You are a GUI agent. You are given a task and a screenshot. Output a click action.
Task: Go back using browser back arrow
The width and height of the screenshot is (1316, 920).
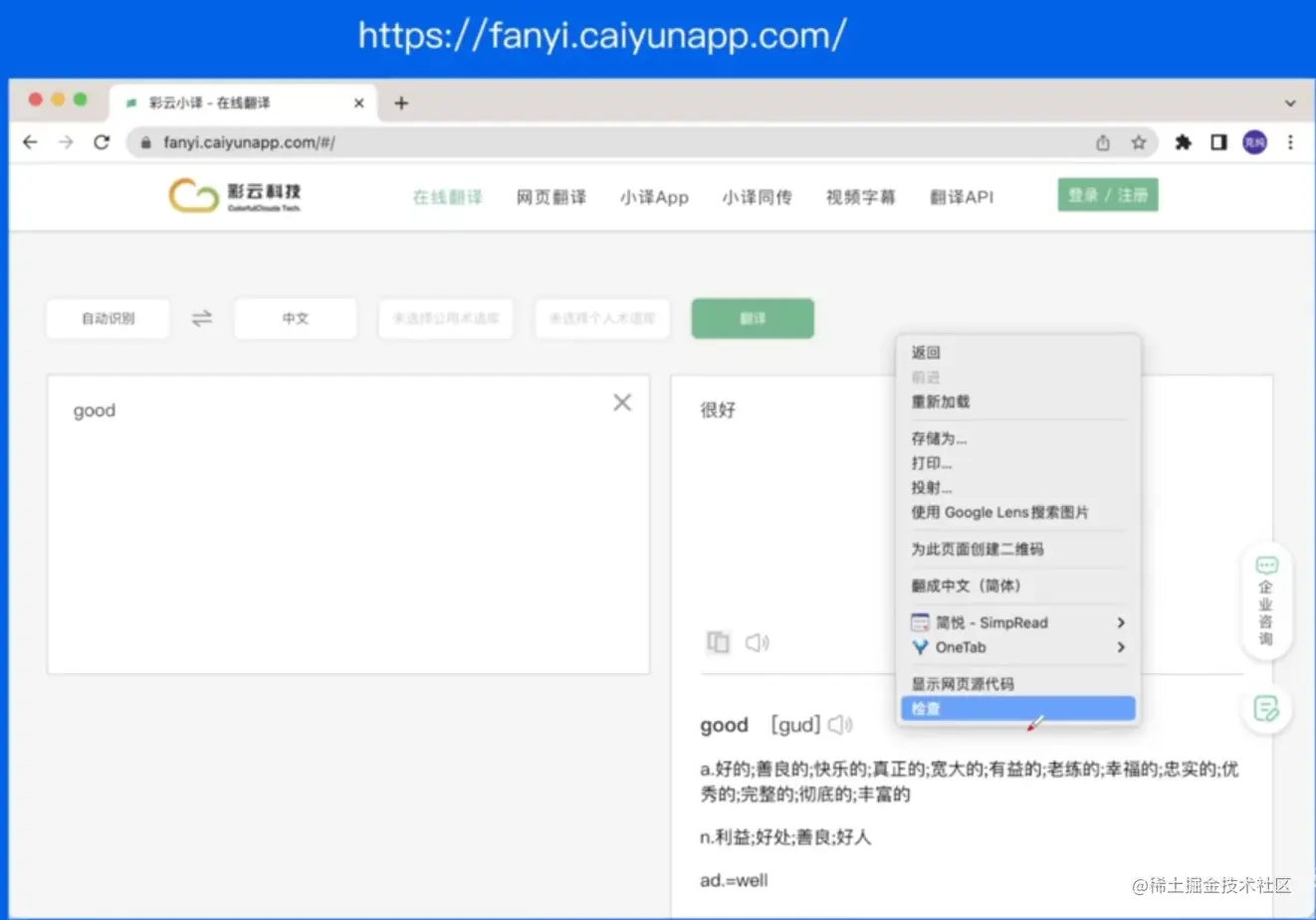[x=30, y=142]
